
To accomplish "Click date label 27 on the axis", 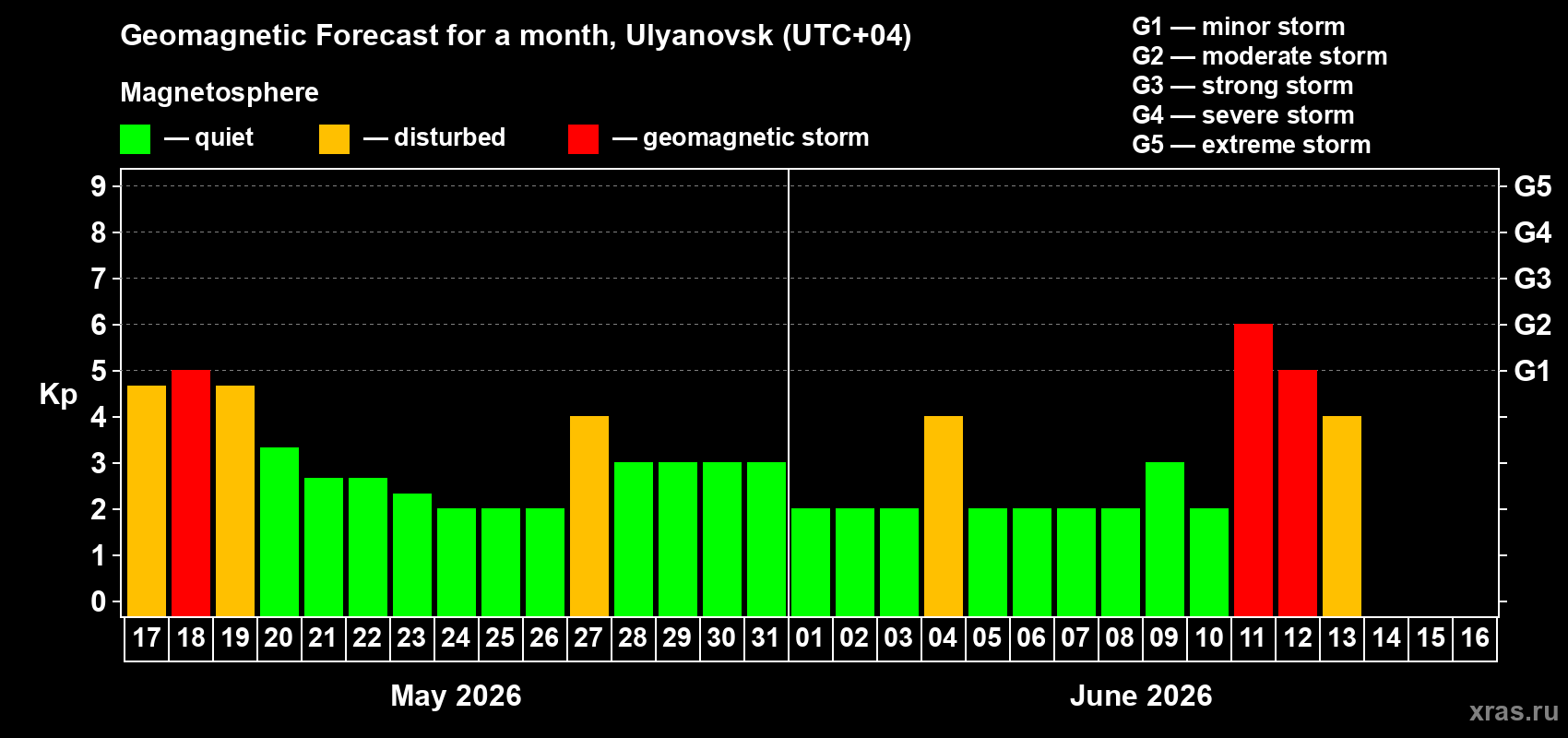I will [588, 637].
